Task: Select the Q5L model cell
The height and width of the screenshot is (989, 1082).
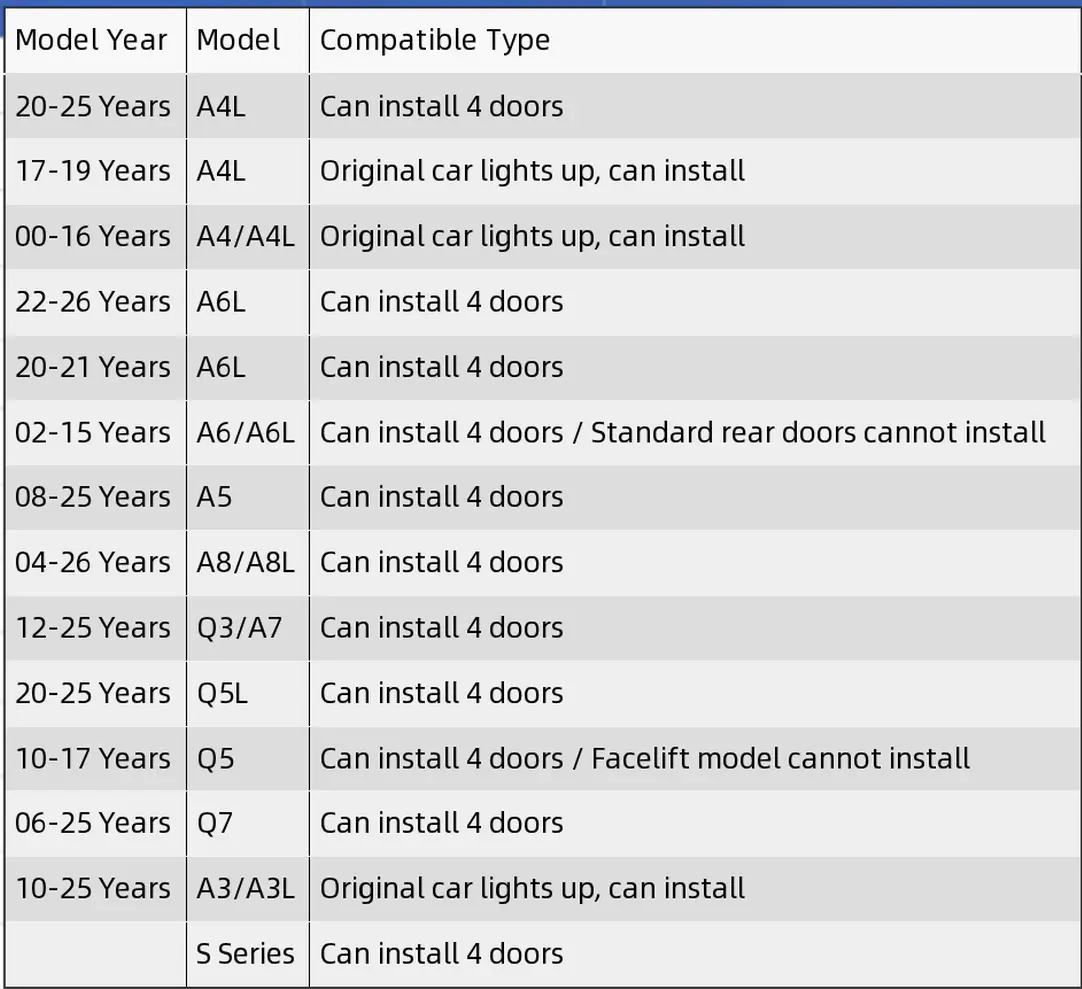Action: (222, 693)
